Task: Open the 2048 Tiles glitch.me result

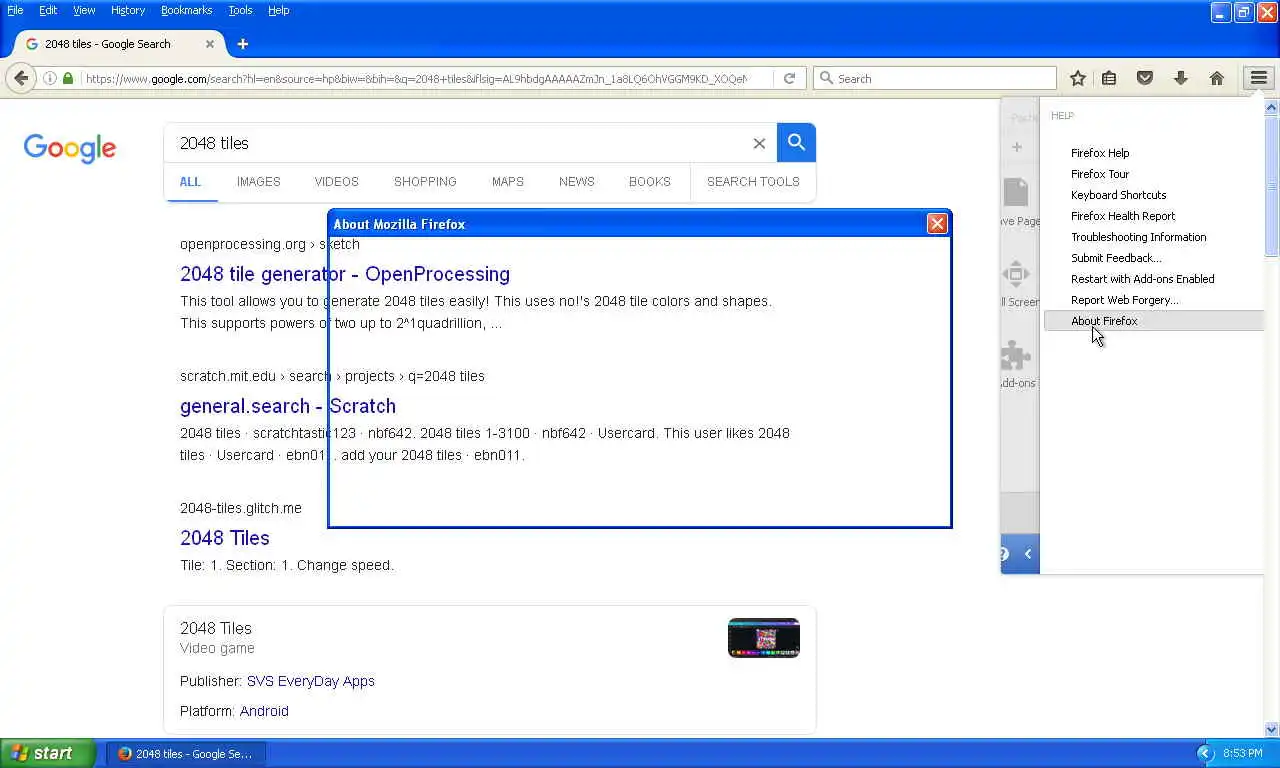Action: point(225,538)
